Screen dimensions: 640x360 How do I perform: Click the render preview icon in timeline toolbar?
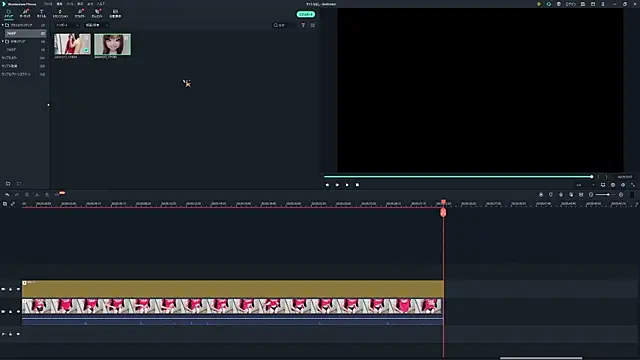pyautogui.click(x=541, y=195)
